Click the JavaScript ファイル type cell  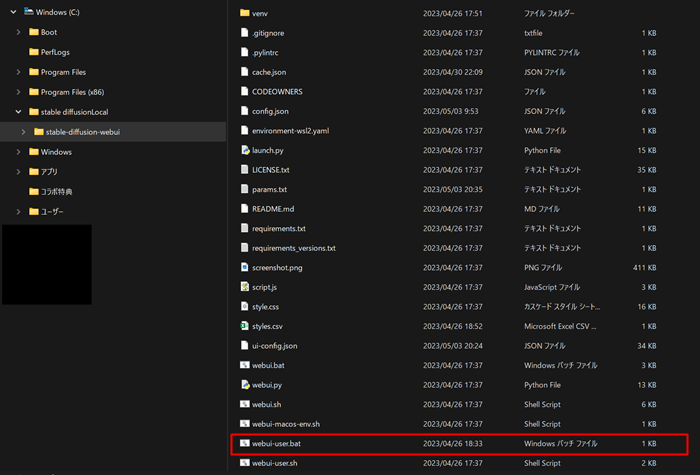pyautogui.click(x=552, y=287)
